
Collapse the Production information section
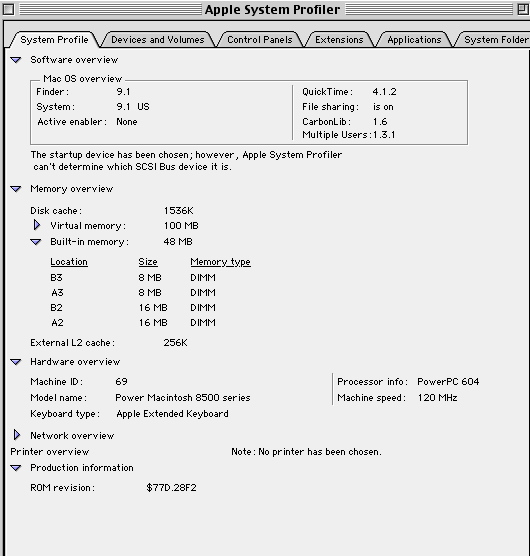16,468
